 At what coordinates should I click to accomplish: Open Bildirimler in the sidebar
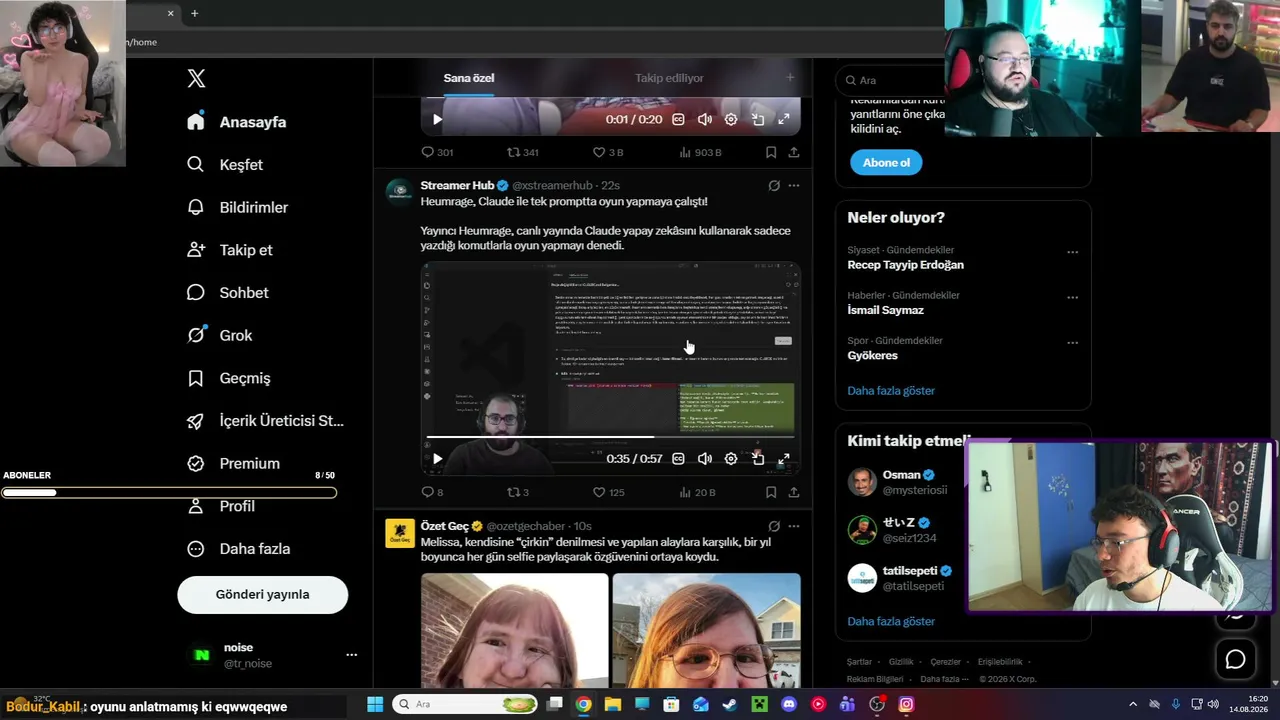pos(237,208)
